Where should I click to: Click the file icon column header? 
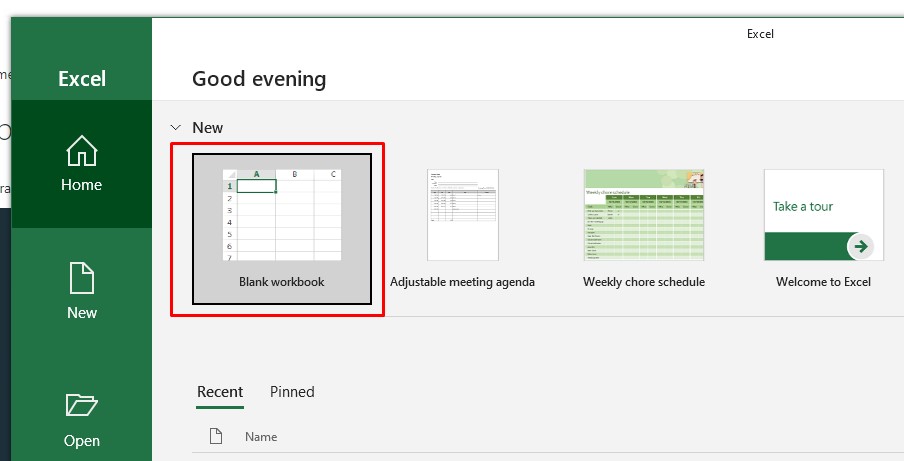click(215, 436)
